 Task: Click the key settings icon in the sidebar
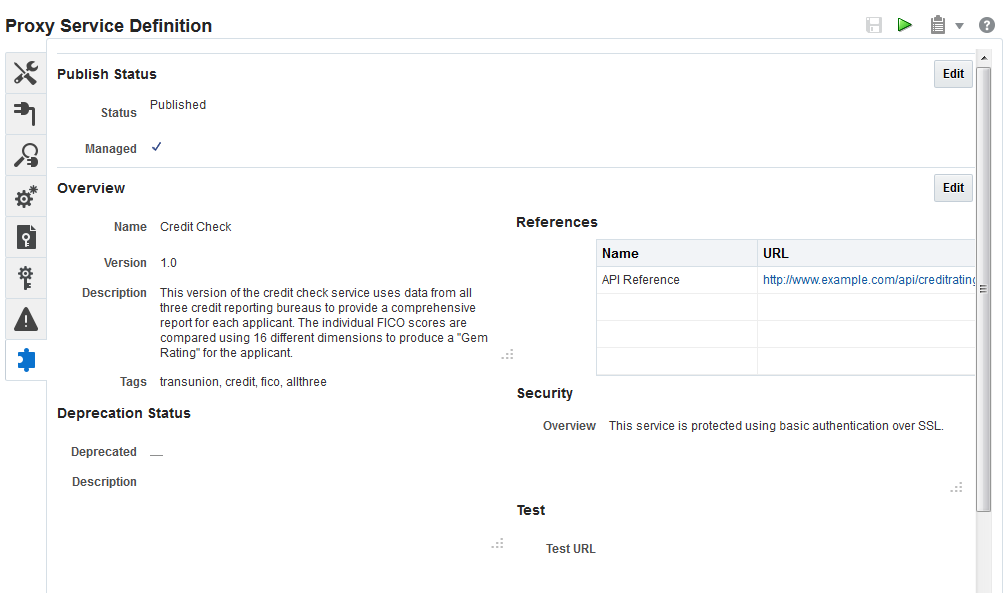25,278
